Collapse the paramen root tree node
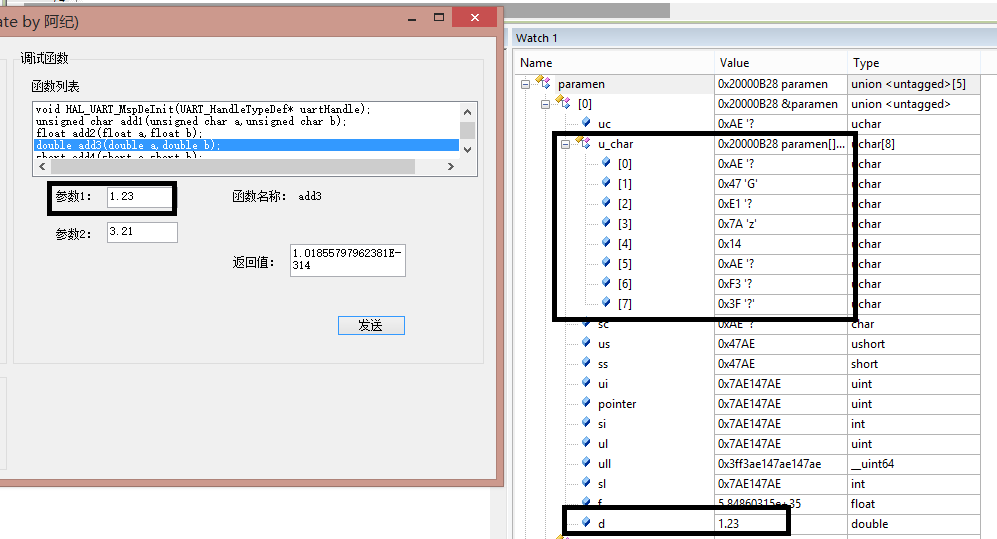The image size is (997, 539). pos(526,84)
